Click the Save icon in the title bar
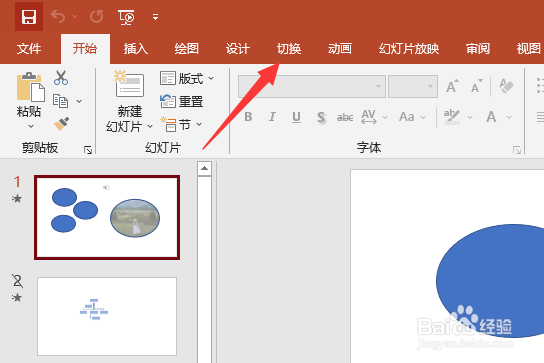 29,17
